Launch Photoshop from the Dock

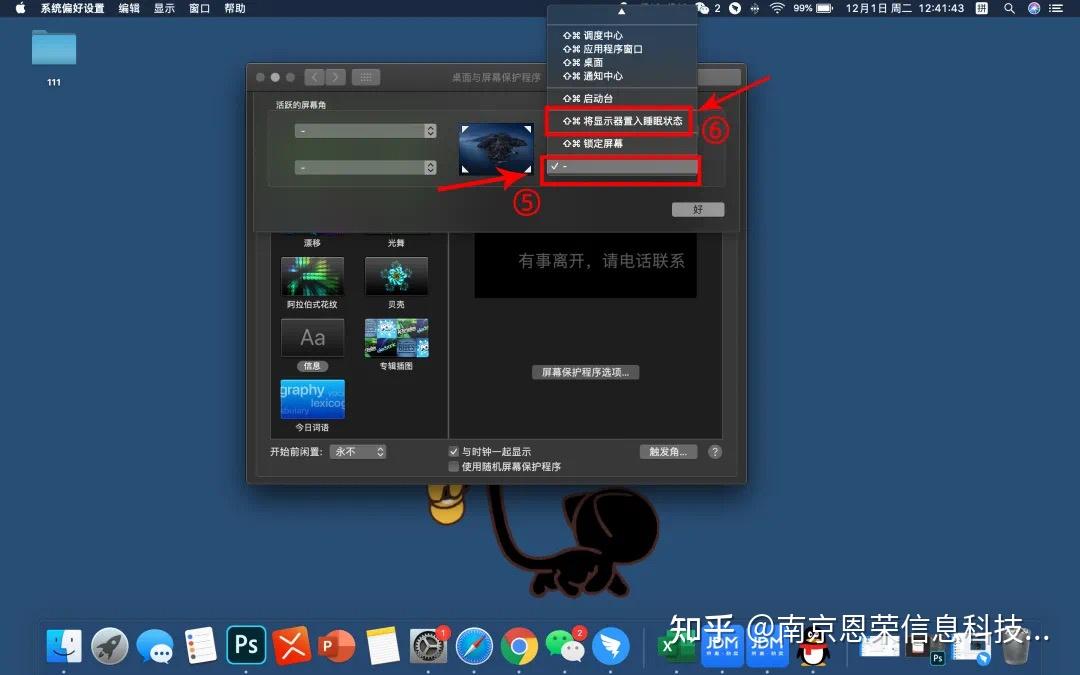pyautogui.click(x=245, y=646)
